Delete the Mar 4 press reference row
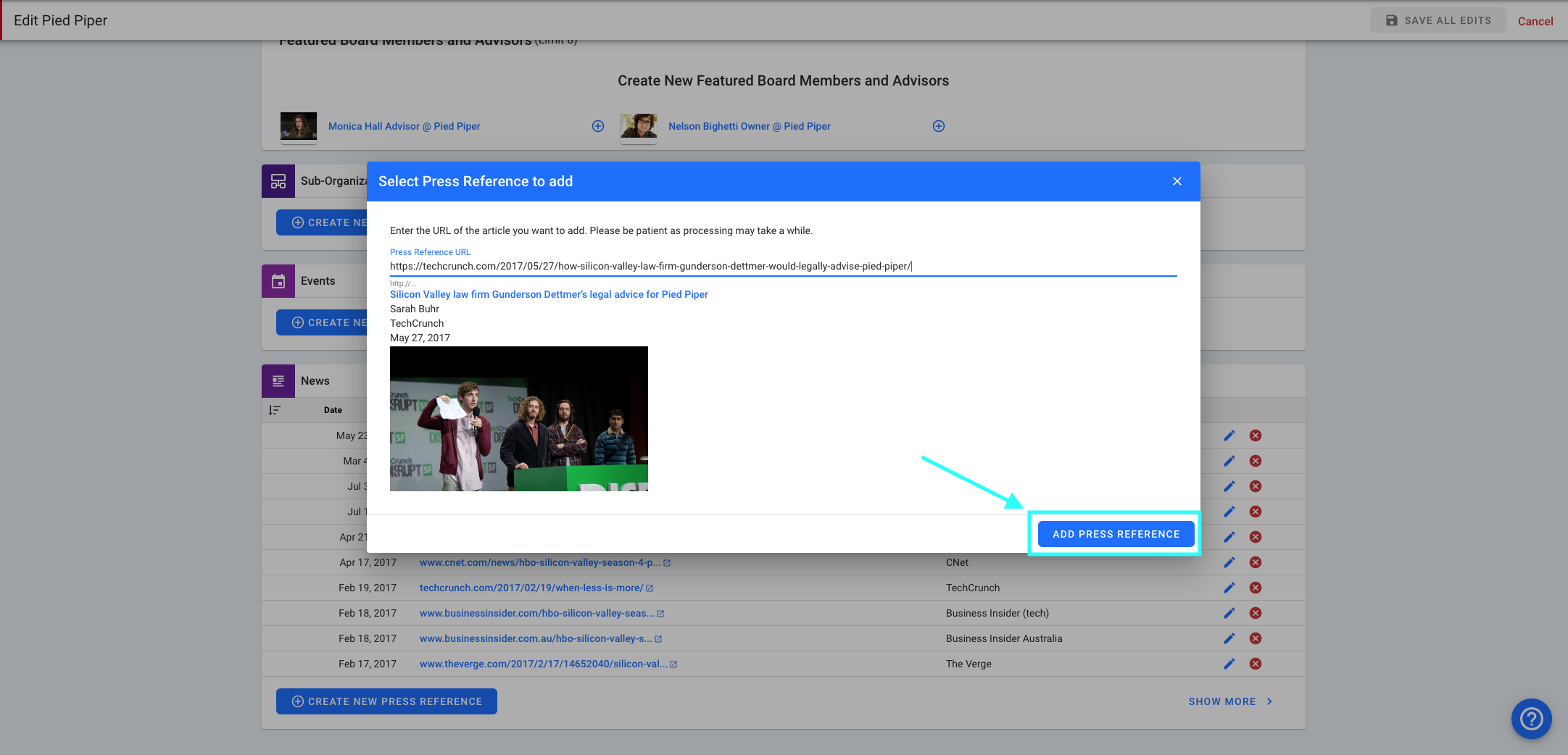 pos(1256,461)
